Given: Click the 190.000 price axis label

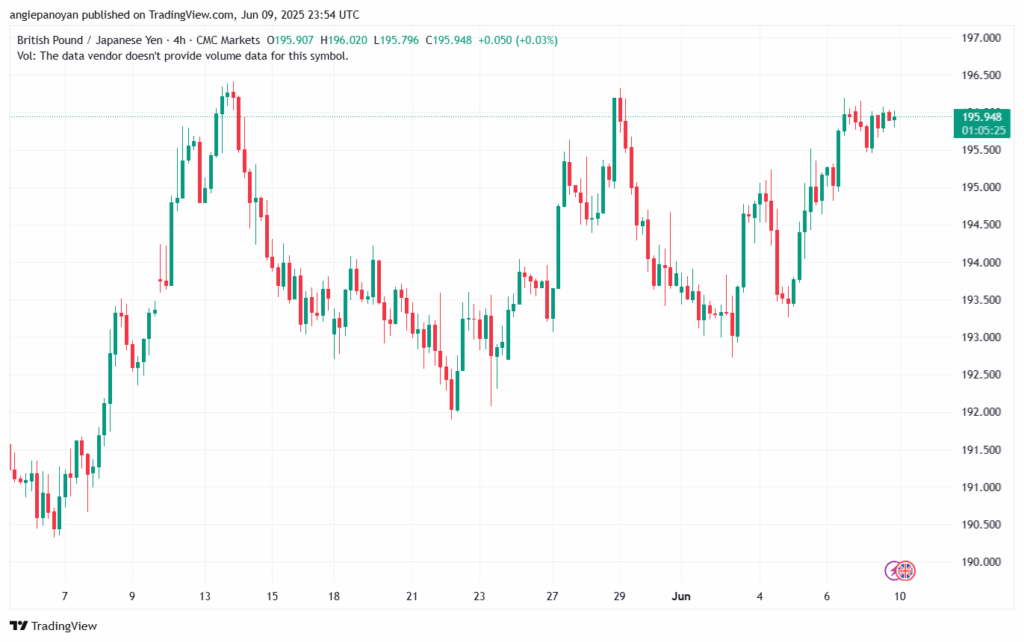Looking at the screenshot, I should (x=981, y=562).
